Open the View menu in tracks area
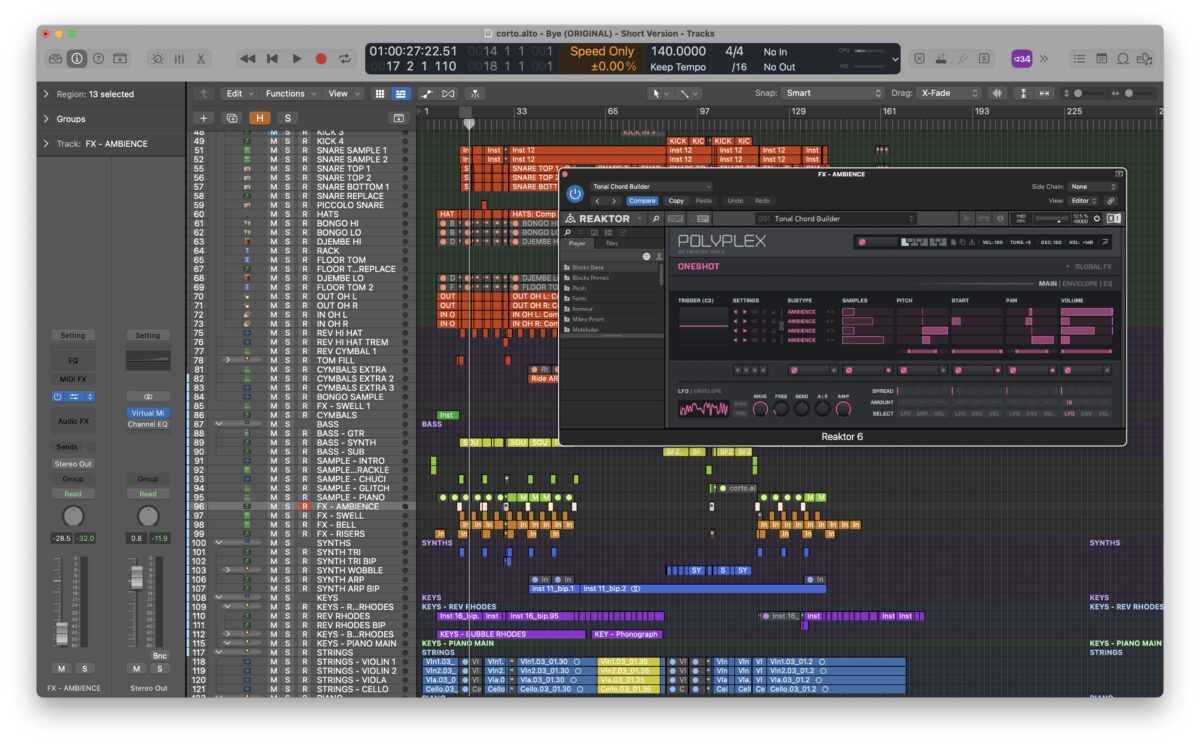Viewport: 1200px width, 745px height. click(x=343, y=93)
